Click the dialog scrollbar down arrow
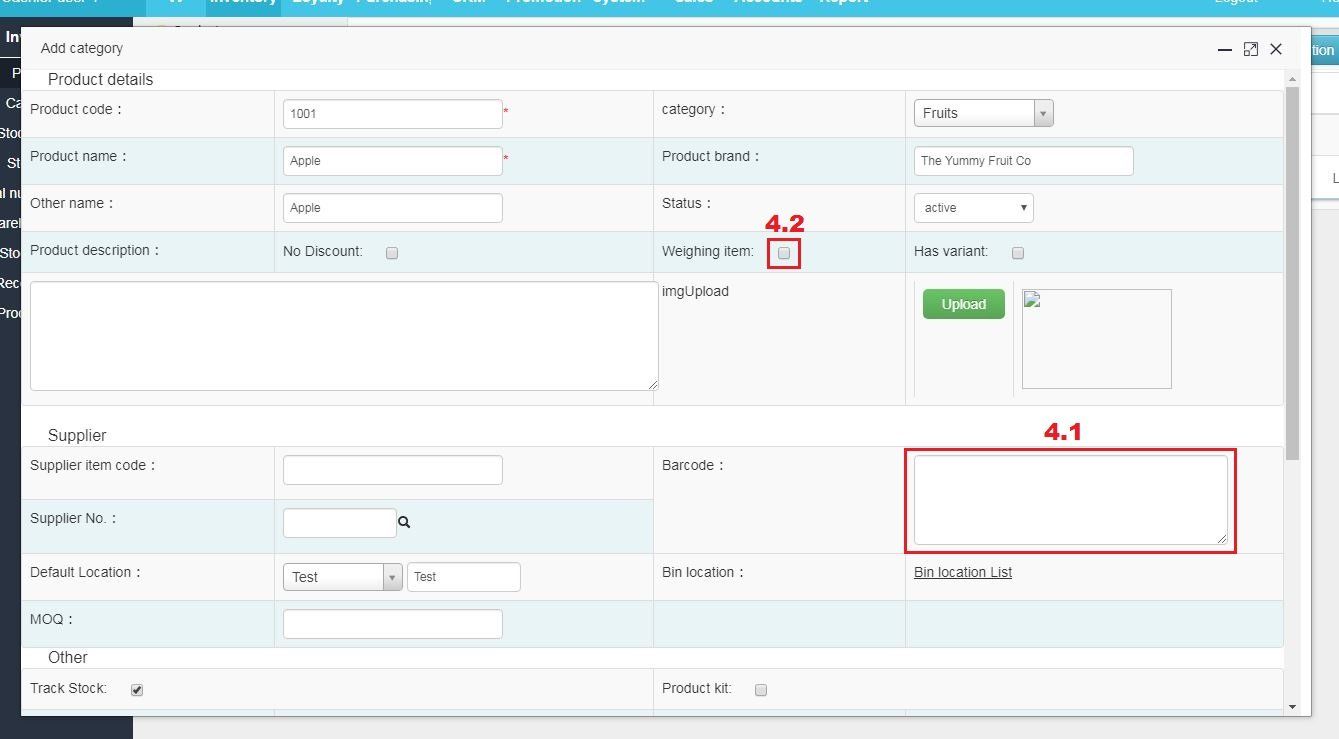Image resolution: width=1339 pixels, height=739 pixels. 1292,706
